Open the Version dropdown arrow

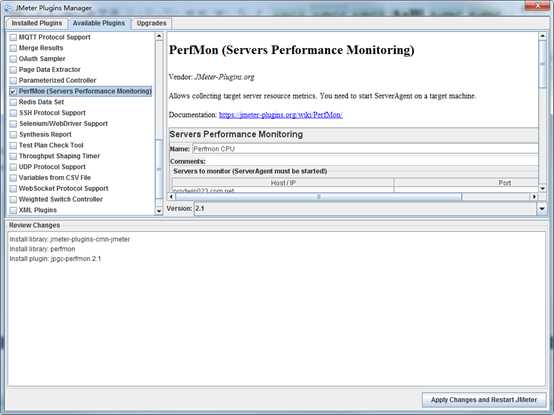[542, 209]
